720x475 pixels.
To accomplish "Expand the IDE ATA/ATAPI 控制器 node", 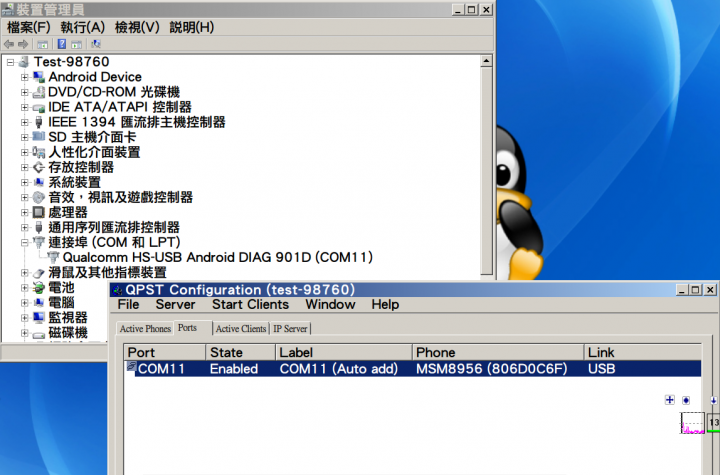I will [x=25, y=107].
